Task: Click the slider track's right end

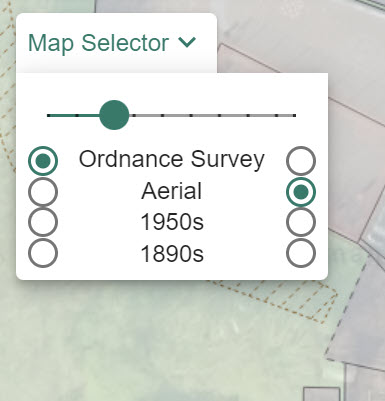Action: [x=294, y=115]
